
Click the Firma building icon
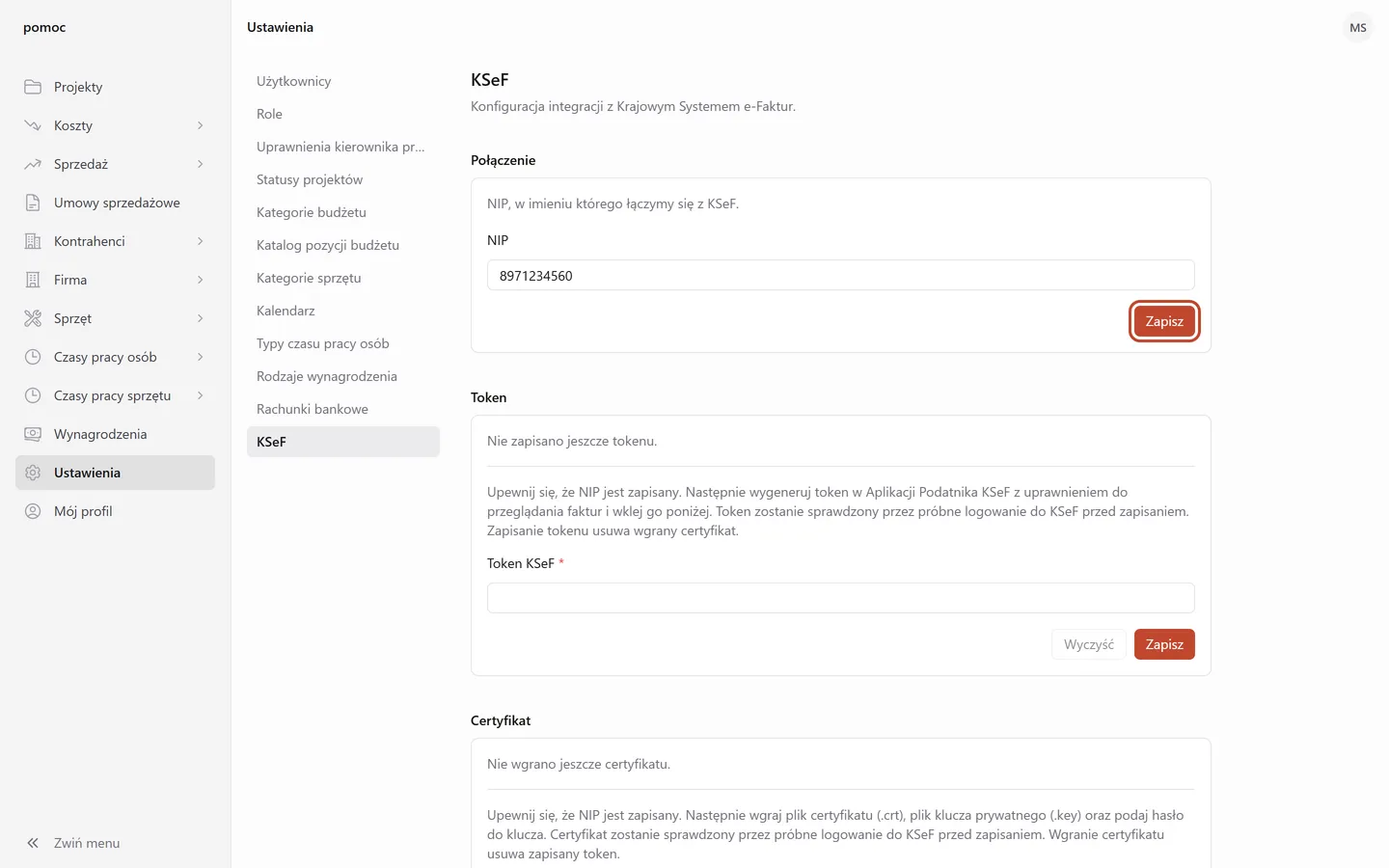click(x=33, y=280)
